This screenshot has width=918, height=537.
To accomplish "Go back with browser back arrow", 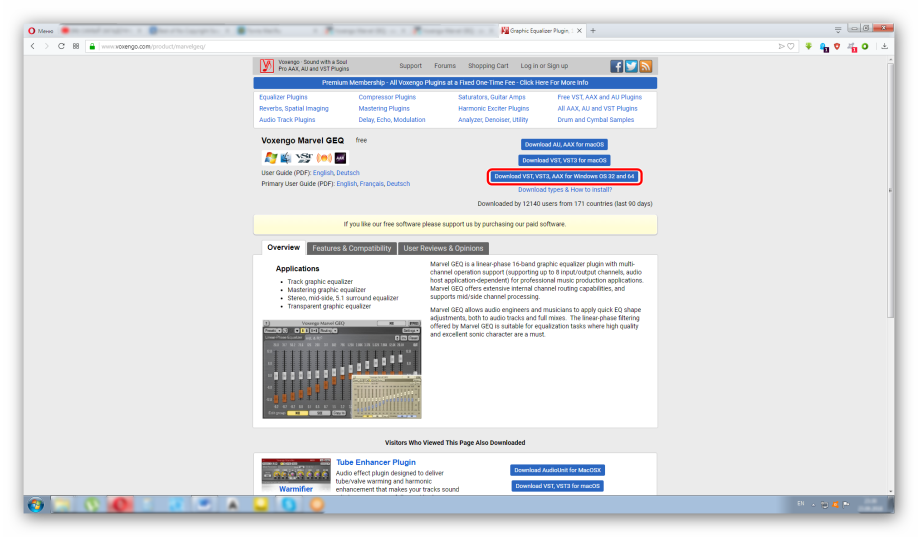I will (x=33, y=46).
